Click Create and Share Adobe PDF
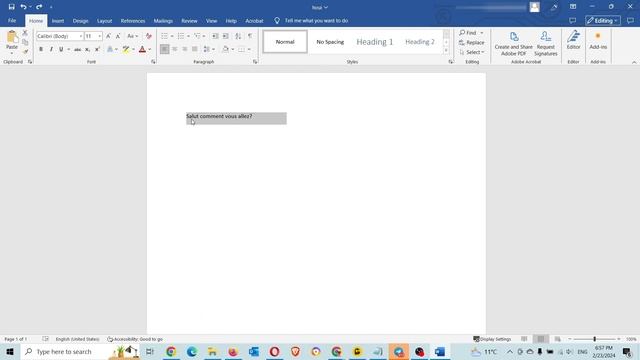This screenshot has height=360, width=640. point(513,43)
